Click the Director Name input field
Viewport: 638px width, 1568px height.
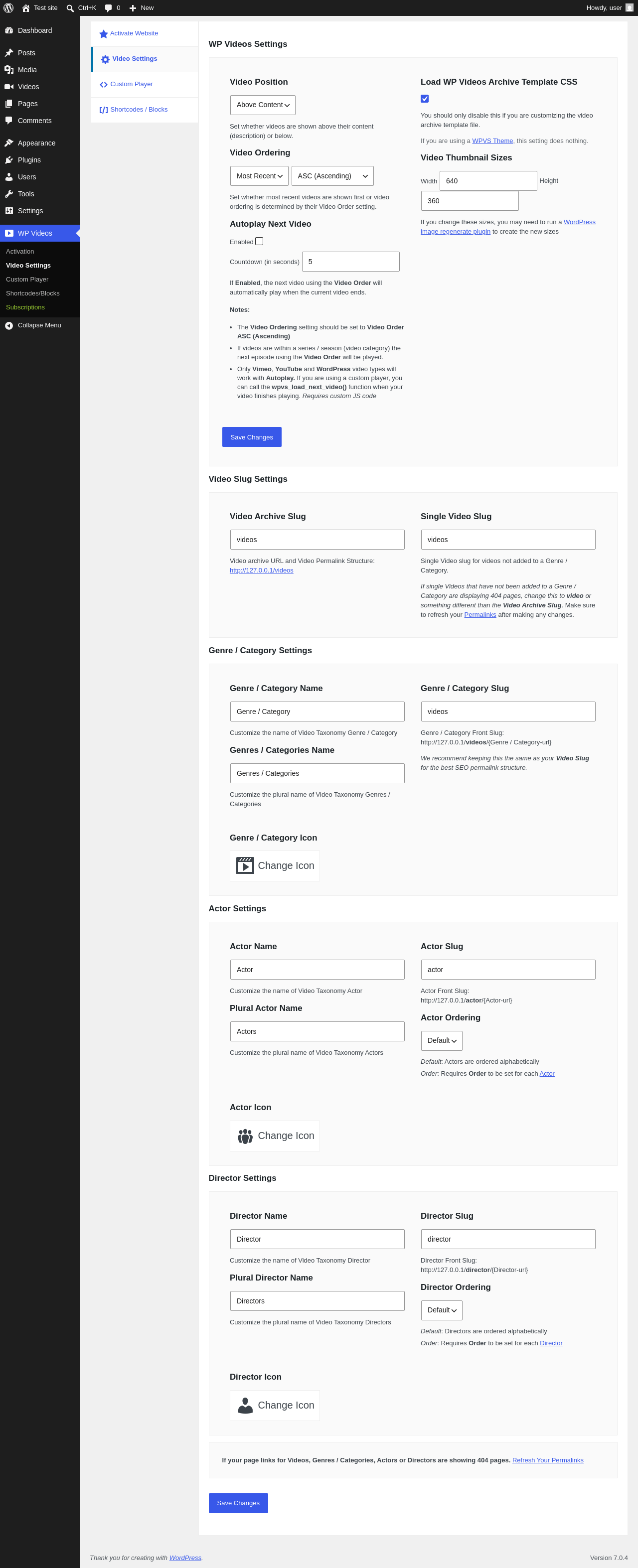point(317,1239)
